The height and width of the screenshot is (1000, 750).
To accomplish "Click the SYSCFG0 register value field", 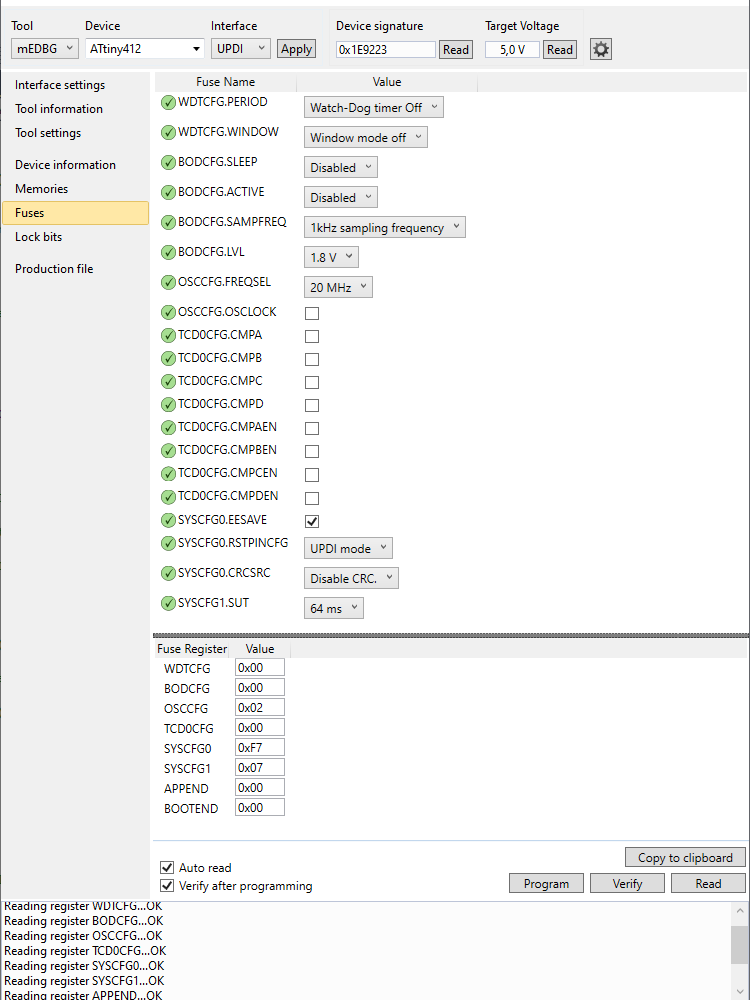I will tap(259, 748).
